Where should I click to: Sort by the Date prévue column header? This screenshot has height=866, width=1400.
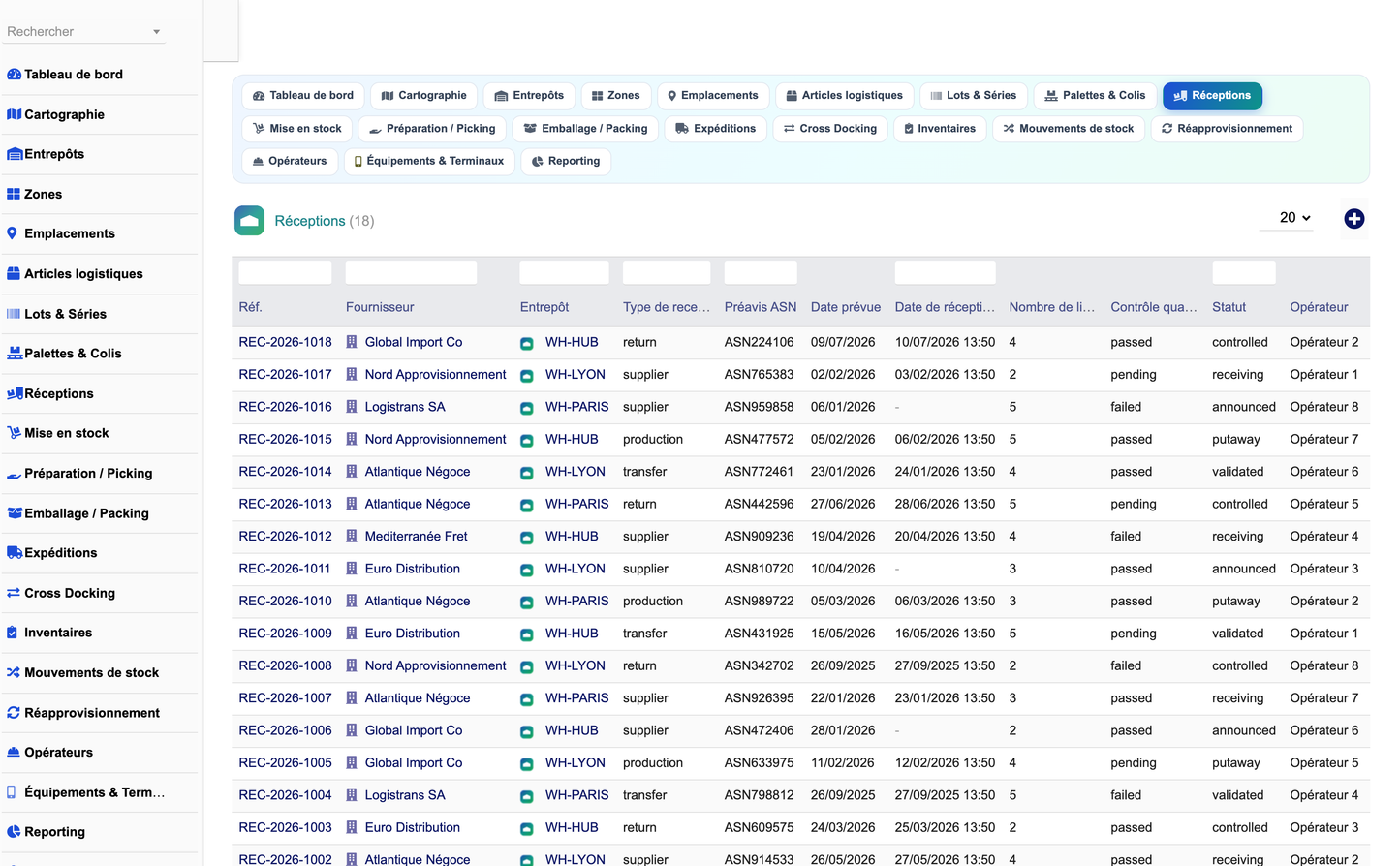846,307
